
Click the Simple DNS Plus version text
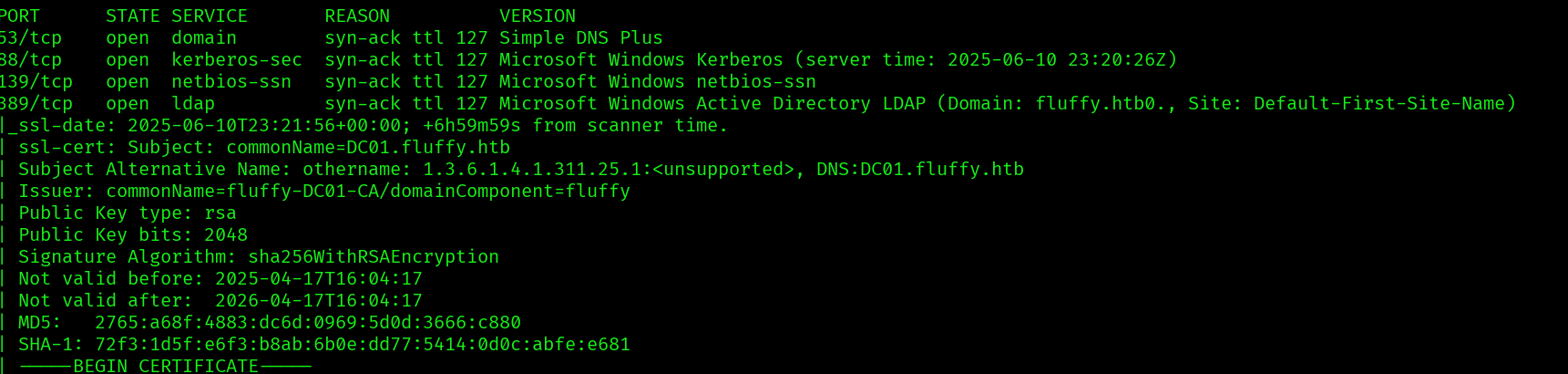click(x=580, y=37)
